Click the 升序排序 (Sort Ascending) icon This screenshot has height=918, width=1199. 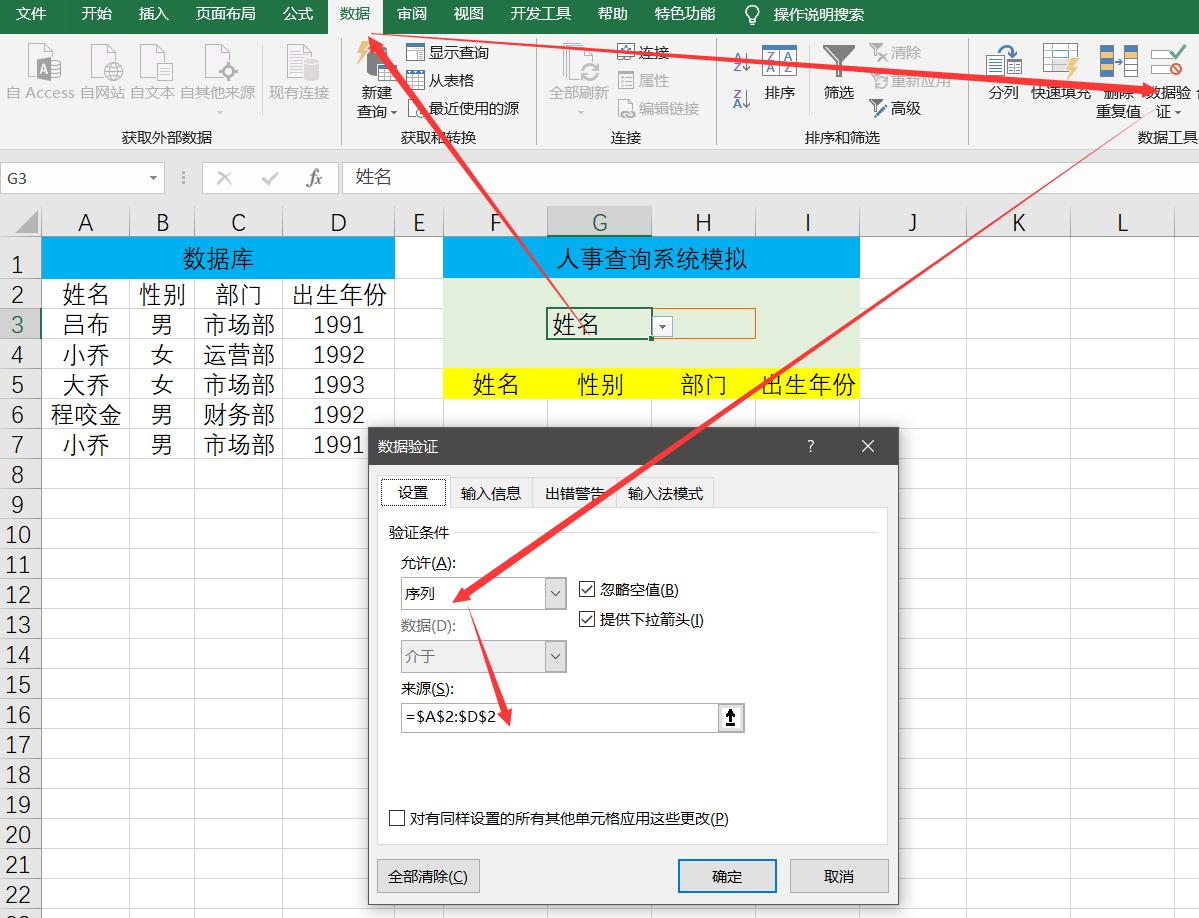(x=740, y=61)
